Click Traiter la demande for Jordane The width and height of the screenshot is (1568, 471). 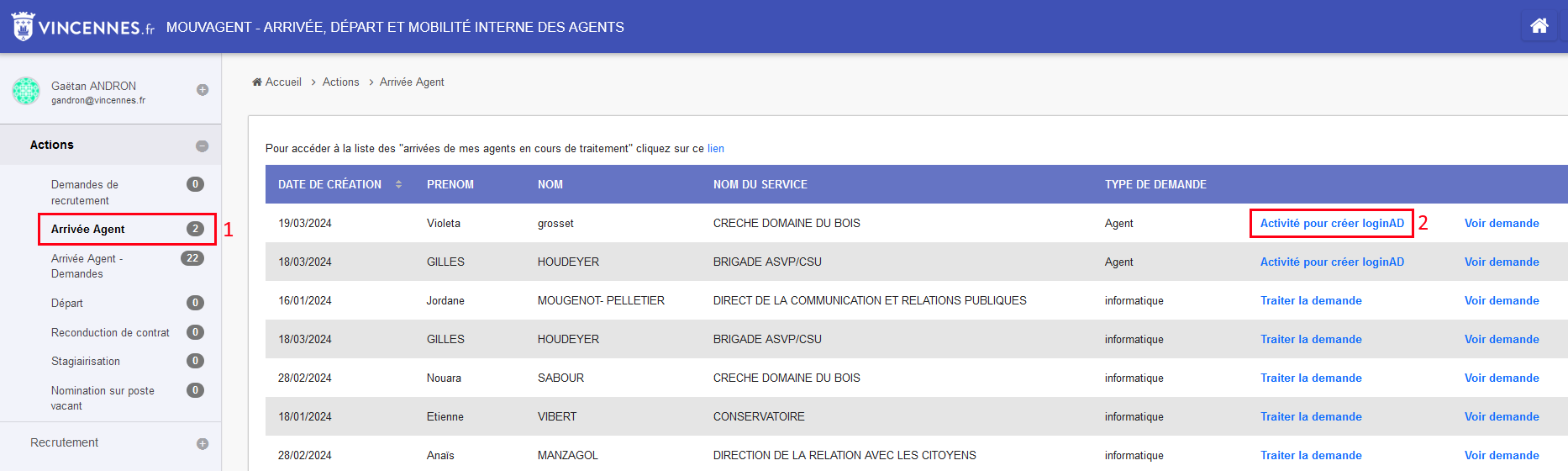click(1311, 300)
